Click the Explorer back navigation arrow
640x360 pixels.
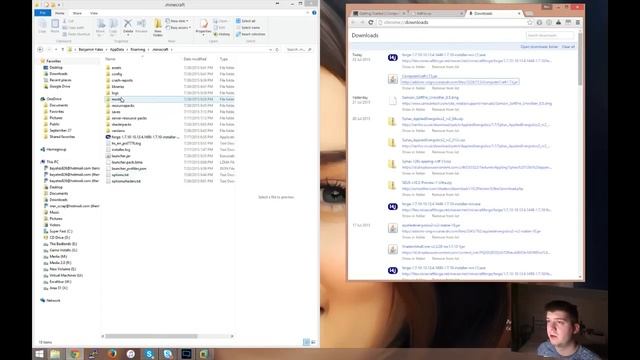coord(40,49)
